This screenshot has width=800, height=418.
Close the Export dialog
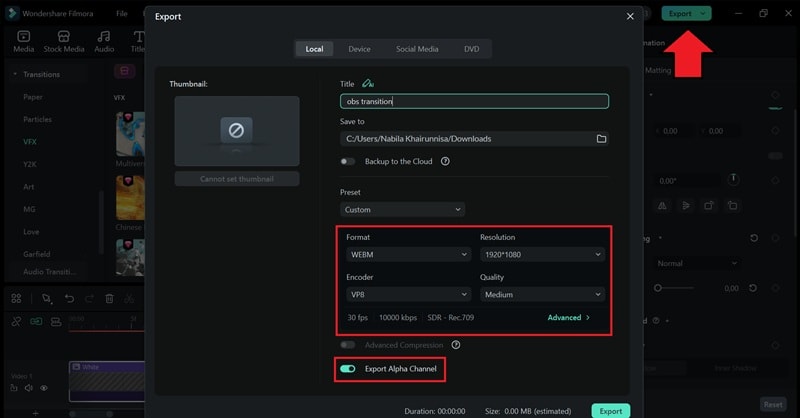(x=630, y=16)
